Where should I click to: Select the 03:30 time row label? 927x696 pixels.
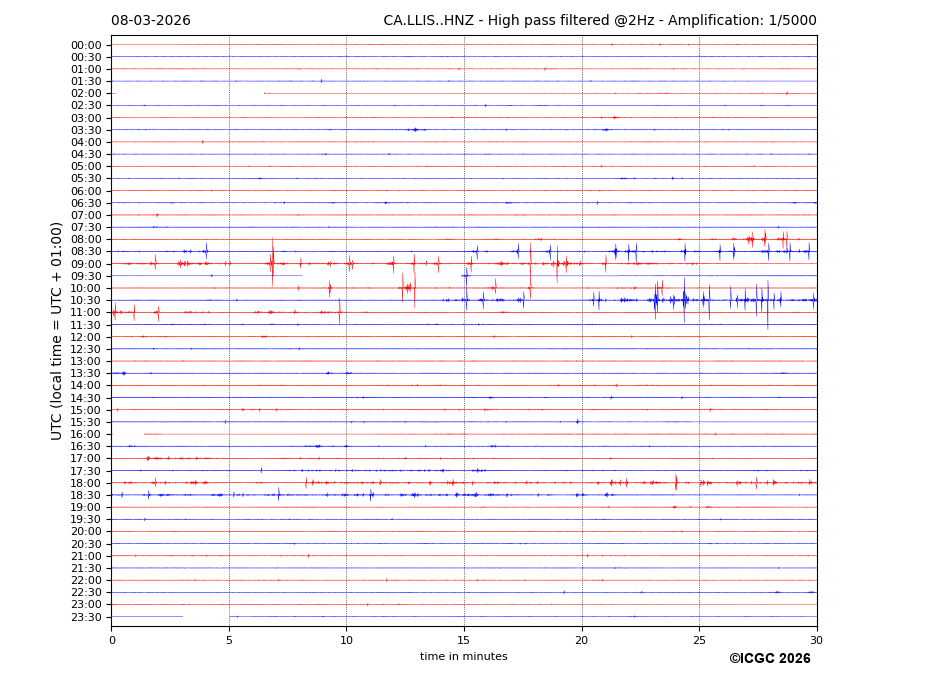85,130
